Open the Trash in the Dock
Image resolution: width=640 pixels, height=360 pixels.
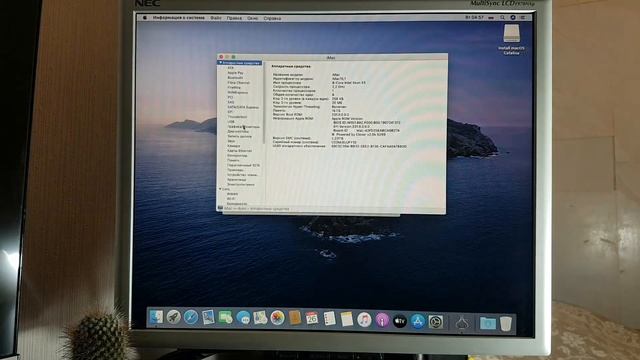pyautogui.click(x=506, y=324)
